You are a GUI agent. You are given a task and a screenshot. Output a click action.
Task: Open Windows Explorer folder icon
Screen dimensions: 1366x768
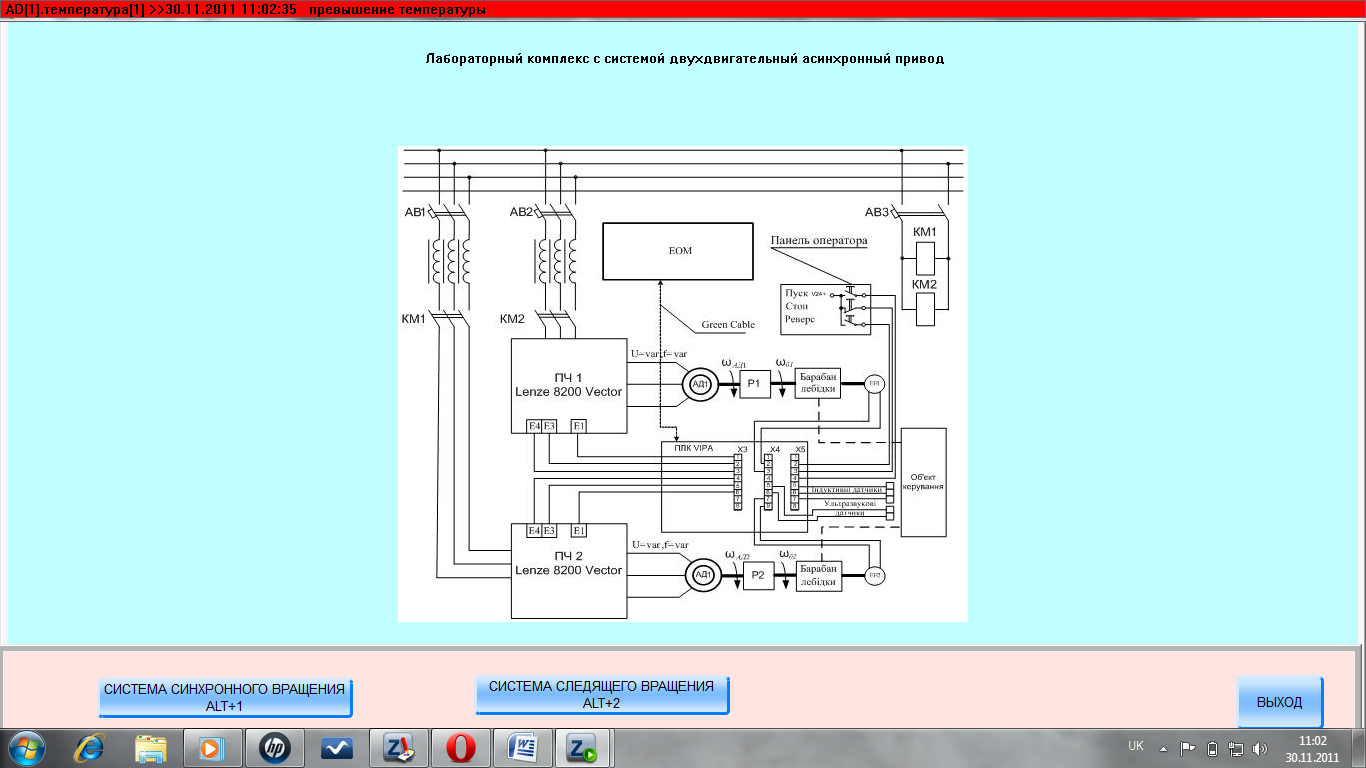point(151,748)
